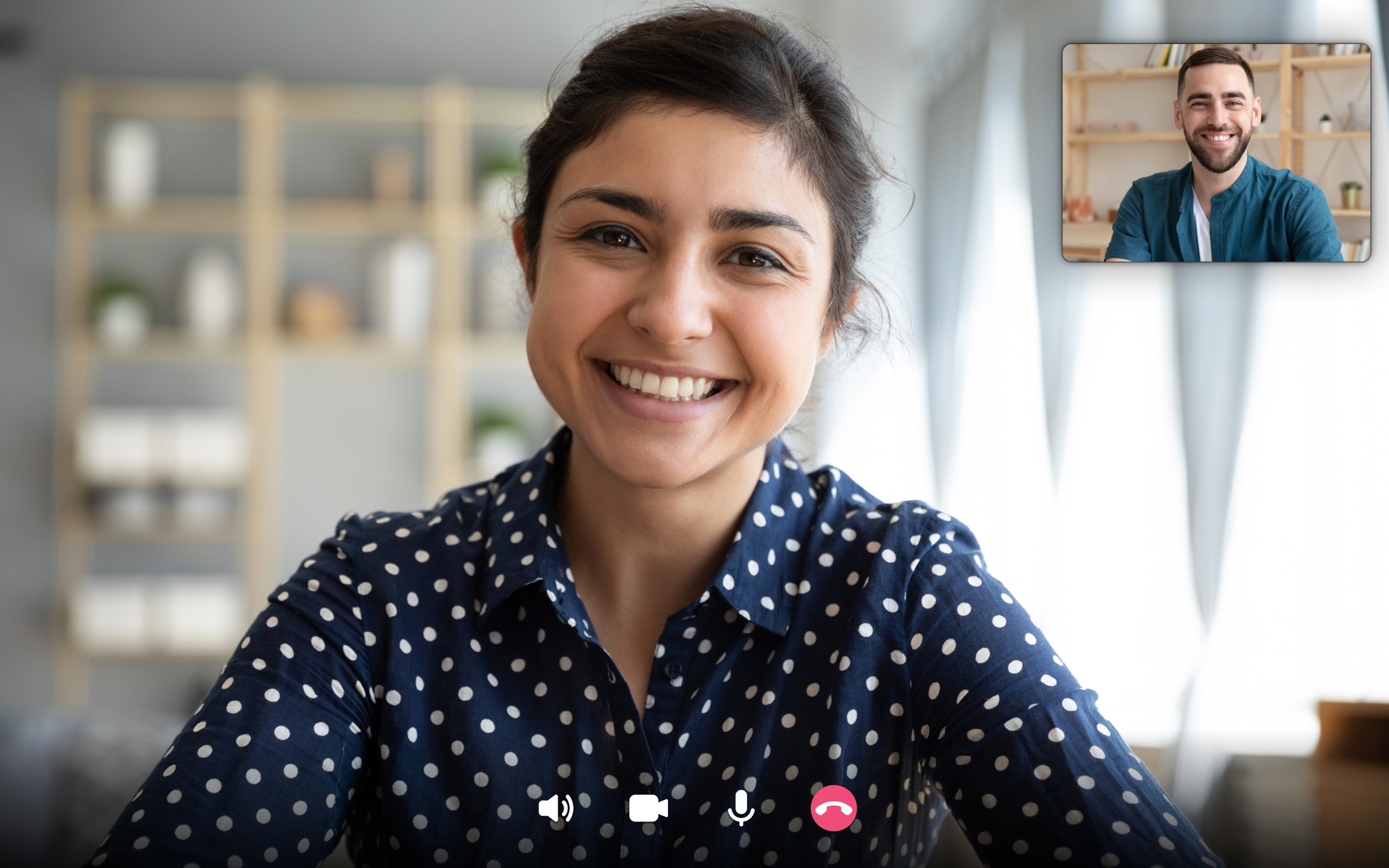The width and height of the screenshot is (1389, 868).
Task: Select the picture-in-picture self-view window
Action: click(x=1216, y=153)
